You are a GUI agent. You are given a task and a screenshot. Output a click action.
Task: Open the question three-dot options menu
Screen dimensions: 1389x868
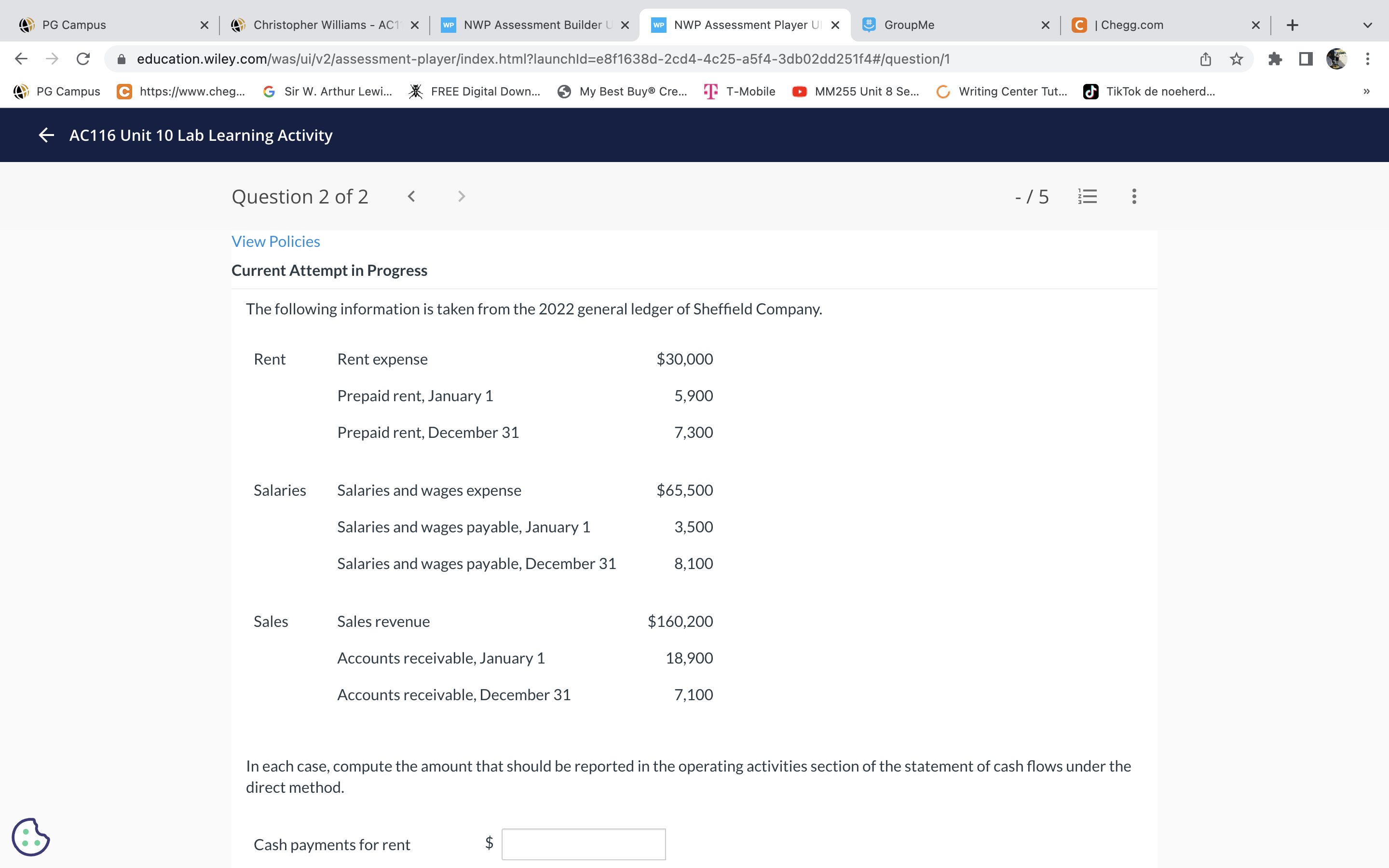click(1133, 196)
